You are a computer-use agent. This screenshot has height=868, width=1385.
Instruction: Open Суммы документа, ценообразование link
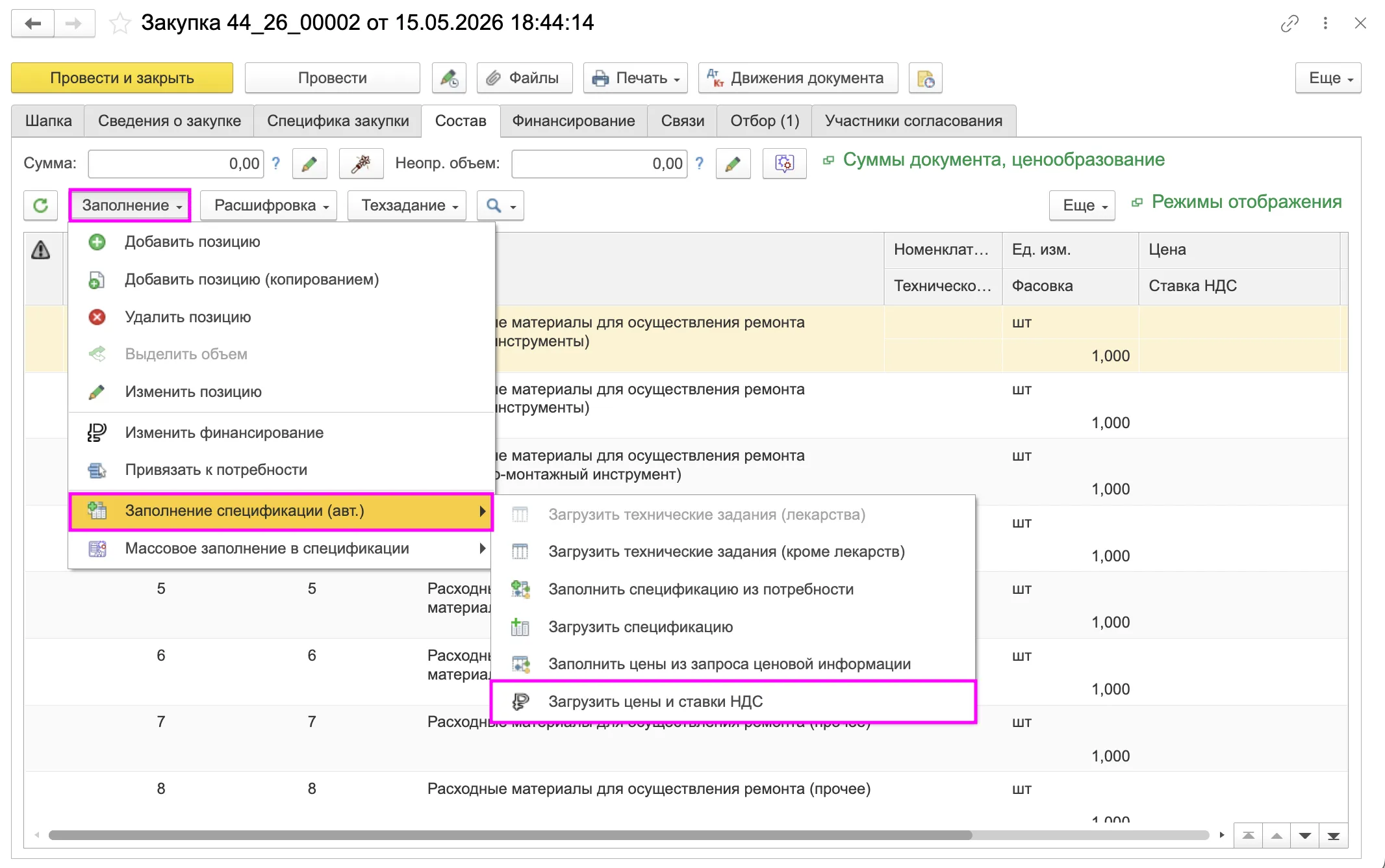[x=1004, y=160]
